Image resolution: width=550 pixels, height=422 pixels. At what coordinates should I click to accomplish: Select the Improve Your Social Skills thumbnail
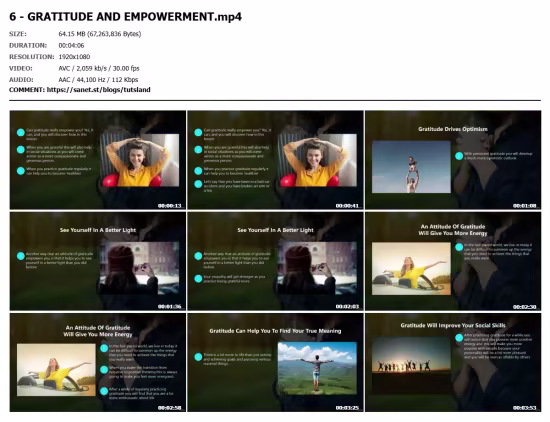coord(453,362)
